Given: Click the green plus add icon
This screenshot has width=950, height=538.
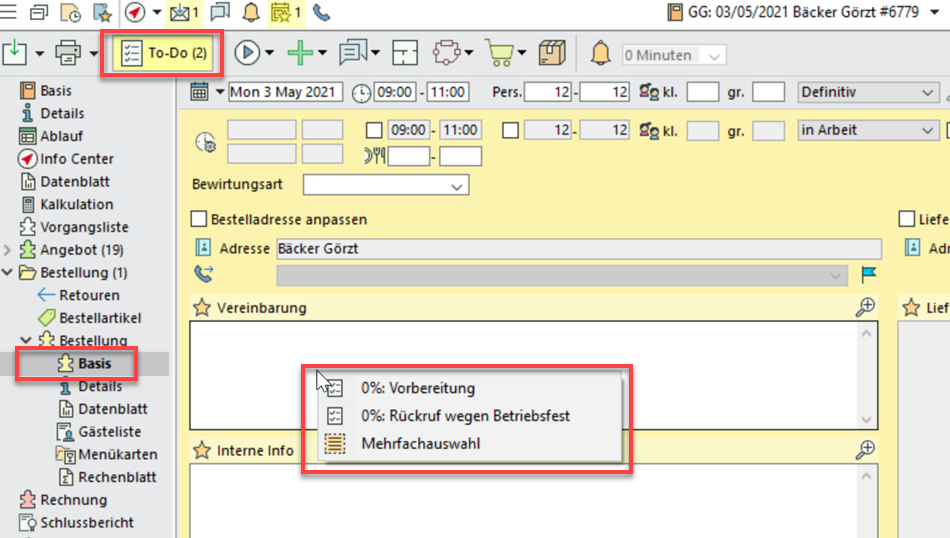Looking at the screenshot, I should tap(299, 53).
